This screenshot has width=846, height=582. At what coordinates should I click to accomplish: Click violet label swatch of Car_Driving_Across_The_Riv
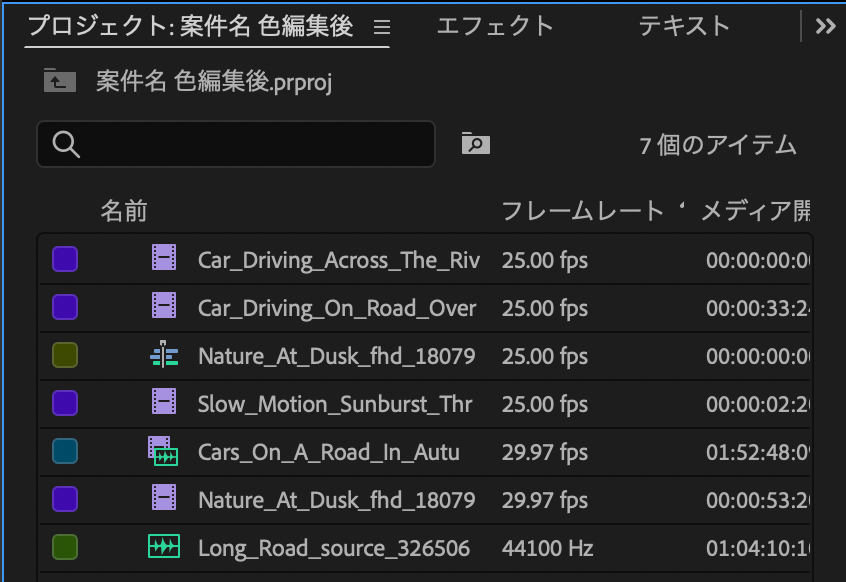[65, 260]
